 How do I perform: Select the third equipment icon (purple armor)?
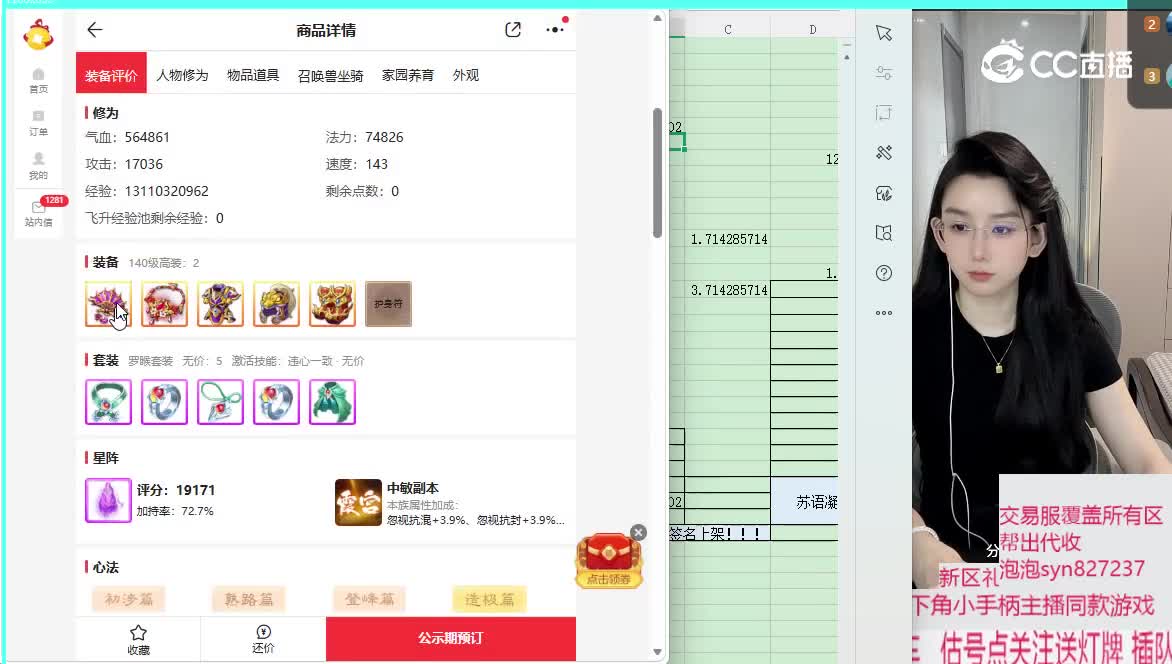point(220,304)
